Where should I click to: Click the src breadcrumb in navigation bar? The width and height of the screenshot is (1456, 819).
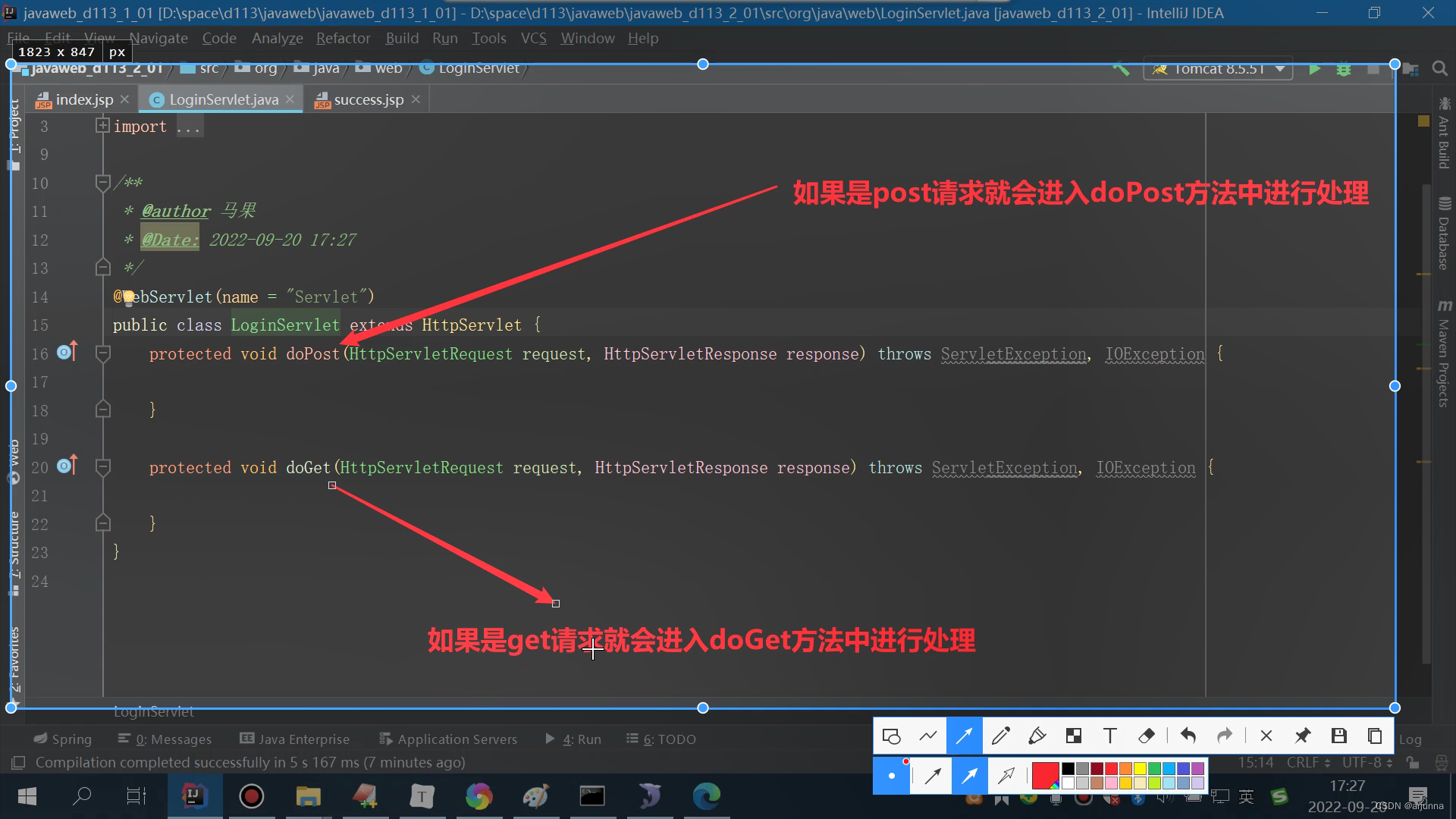point(200,68)
